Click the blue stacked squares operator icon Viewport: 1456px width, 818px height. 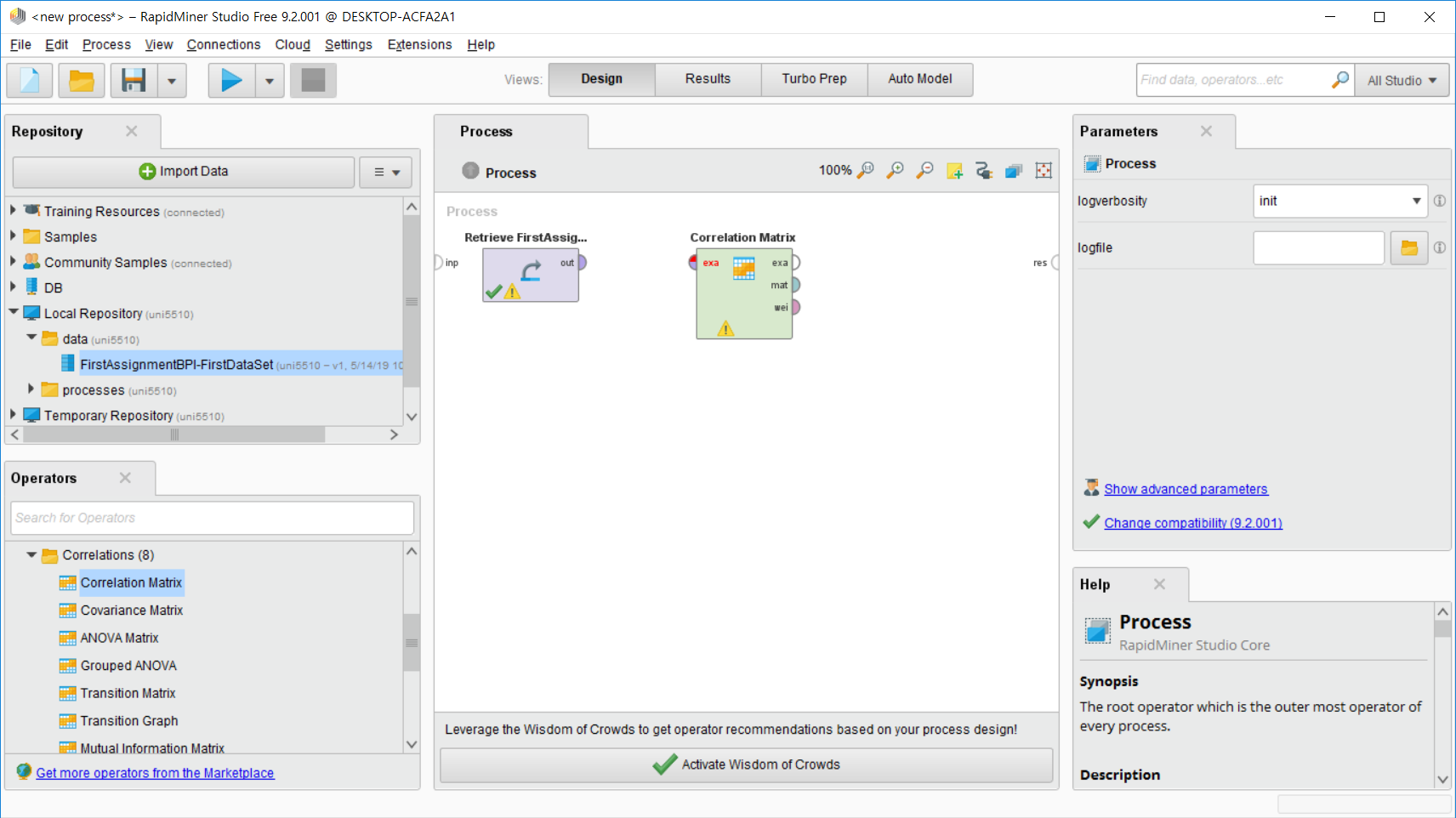click(x=1014, y=170)
